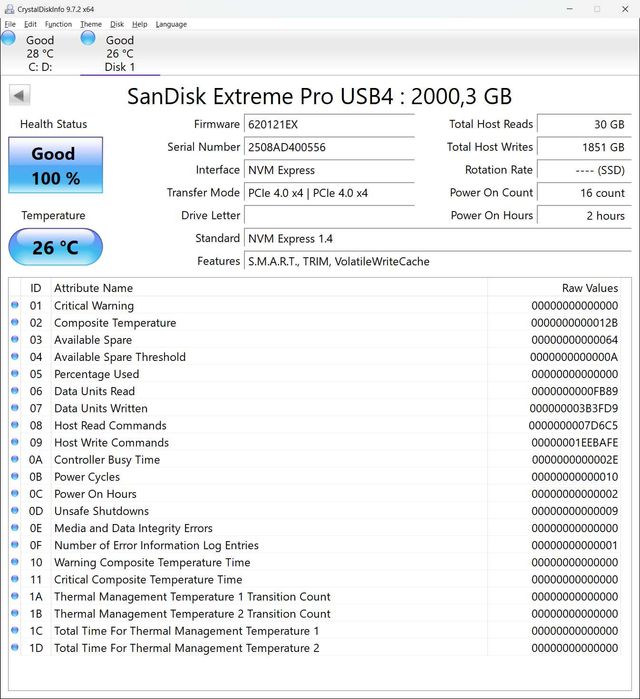This screenshot has width=640, height=699.
Task: Click the status dot beside Critical Warning
Action: pos(15,305)
